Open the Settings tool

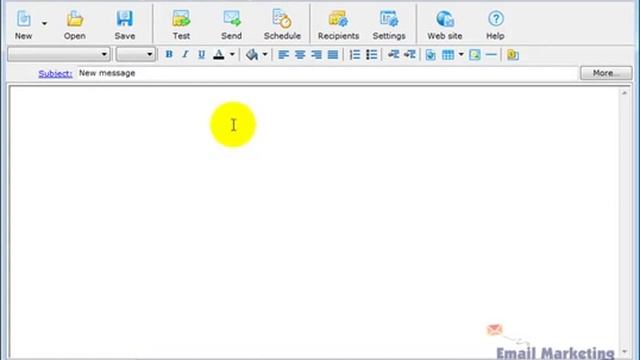tap(389, 25)
